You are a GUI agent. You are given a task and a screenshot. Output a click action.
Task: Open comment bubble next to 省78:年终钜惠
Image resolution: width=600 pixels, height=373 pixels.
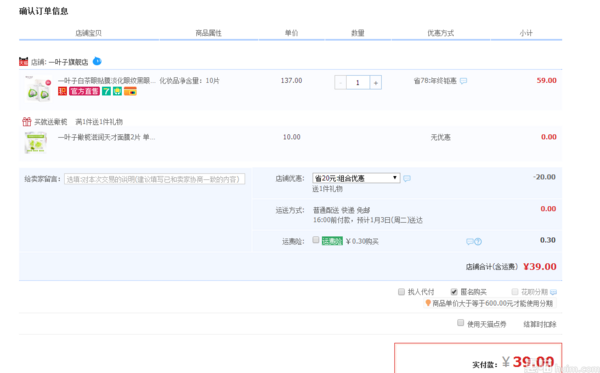463,81
